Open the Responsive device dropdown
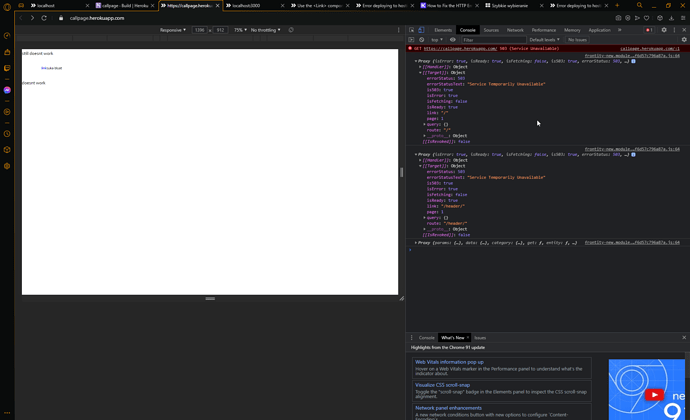 174,30
